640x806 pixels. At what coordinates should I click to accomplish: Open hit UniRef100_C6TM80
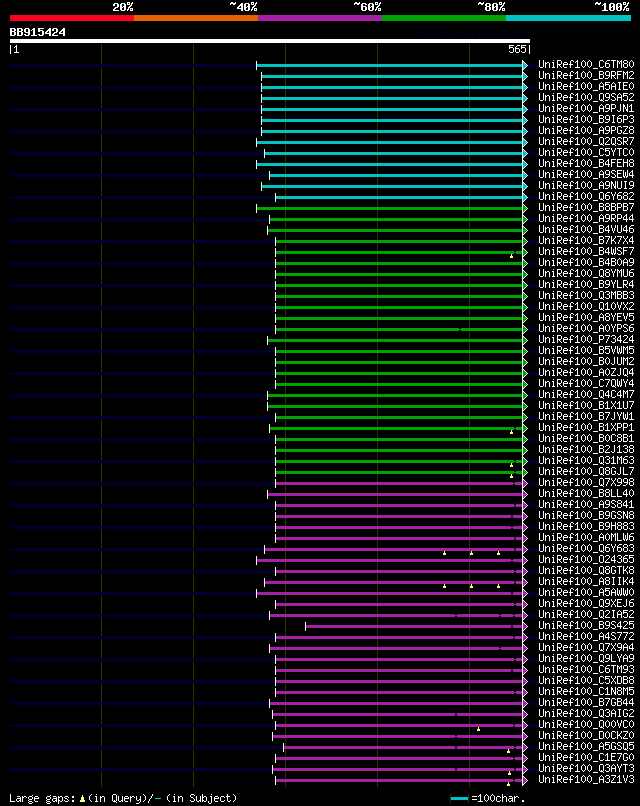coord(586,65)
